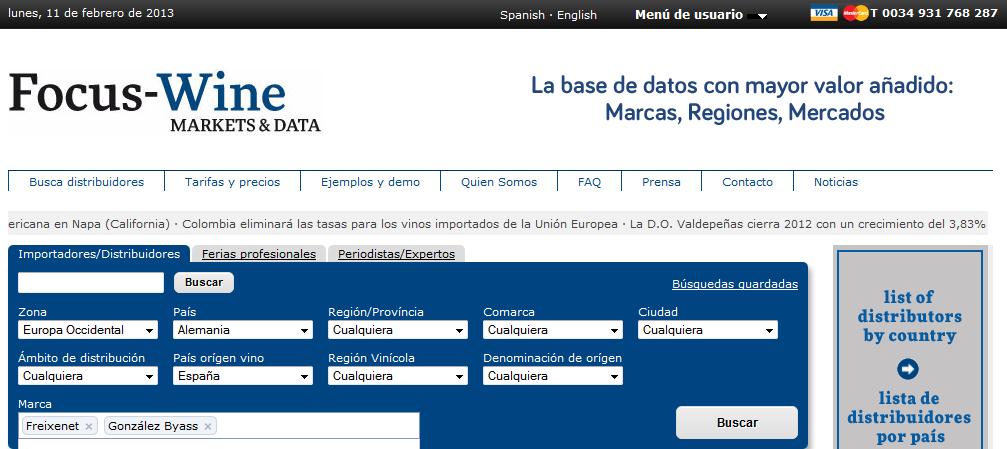This screenshot has width=1007, height=449.
Task: Open Ejemplos y demo menu item
Action: [371, 182]
